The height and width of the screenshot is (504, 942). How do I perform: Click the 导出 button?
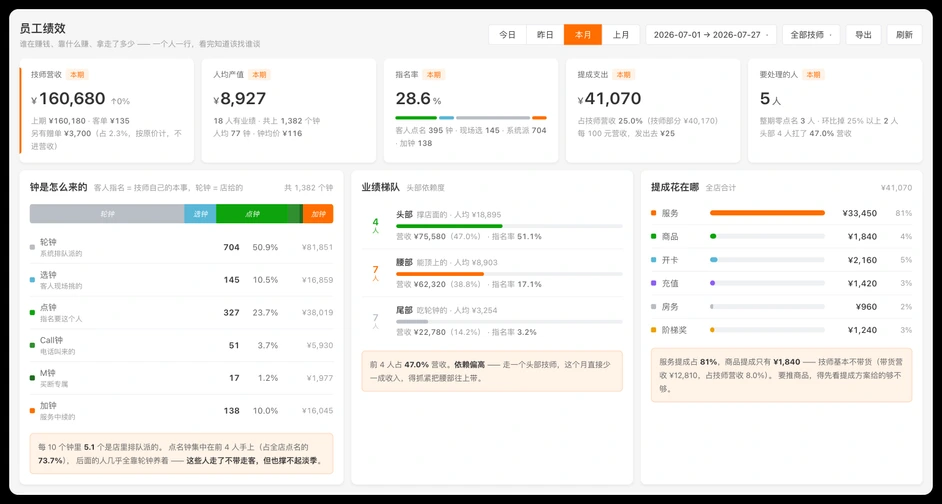pos(863,35)
